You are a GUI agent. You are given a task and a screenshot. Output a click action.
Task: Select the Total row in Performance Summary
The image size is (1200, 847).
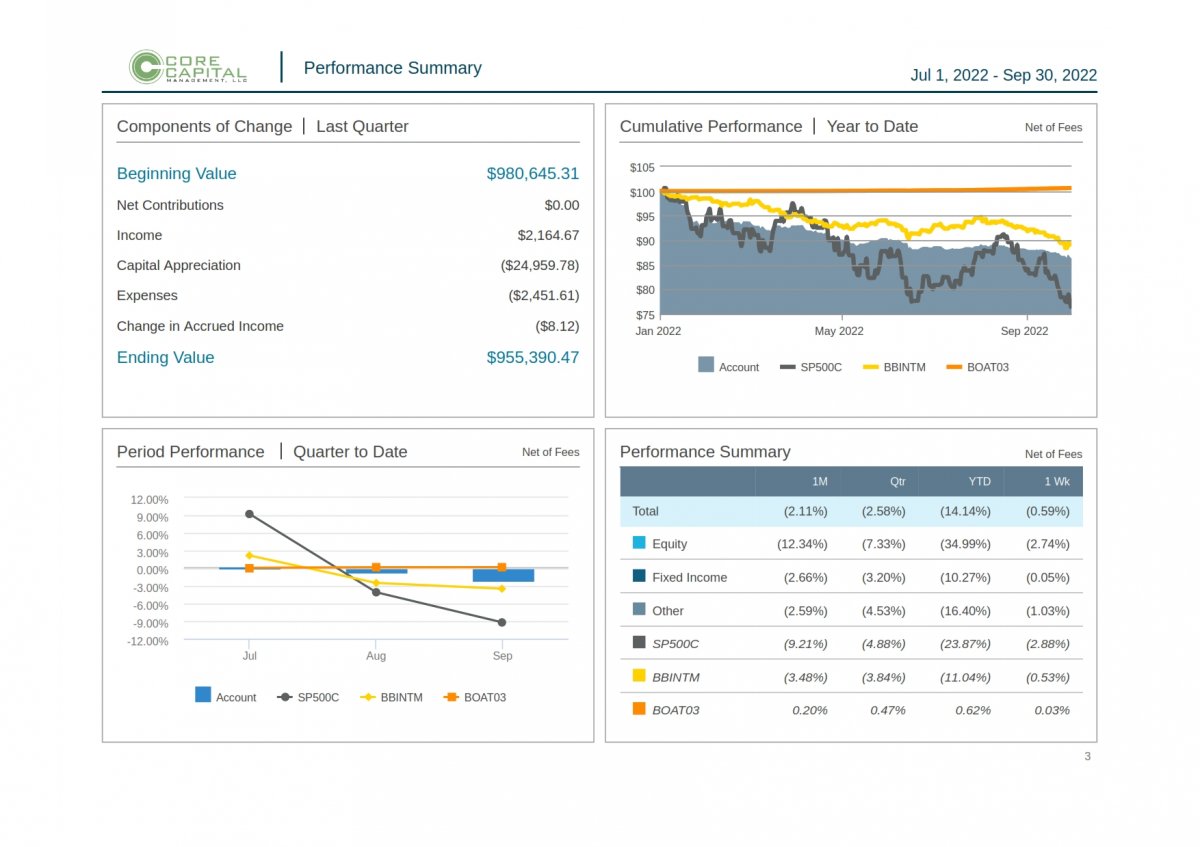646,511
